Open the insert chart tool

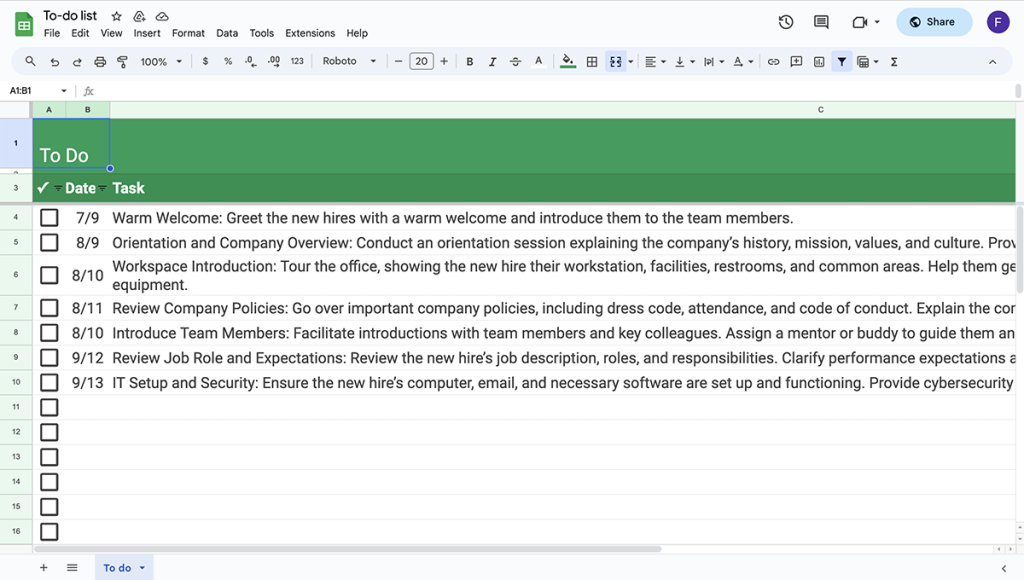point(818,61)
